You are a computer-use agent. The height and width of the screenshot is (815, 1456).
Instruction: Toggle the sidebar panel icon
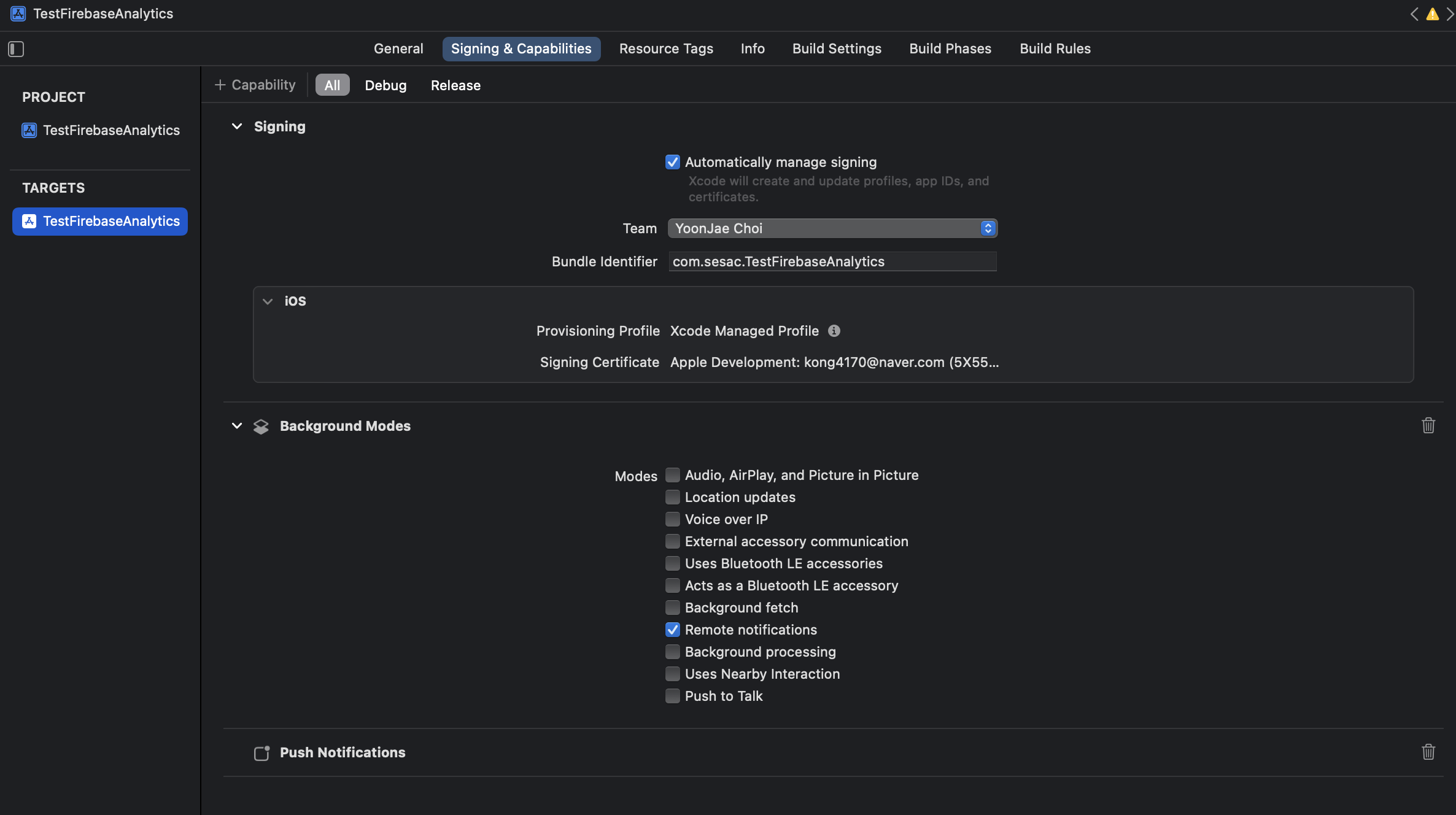16,49
